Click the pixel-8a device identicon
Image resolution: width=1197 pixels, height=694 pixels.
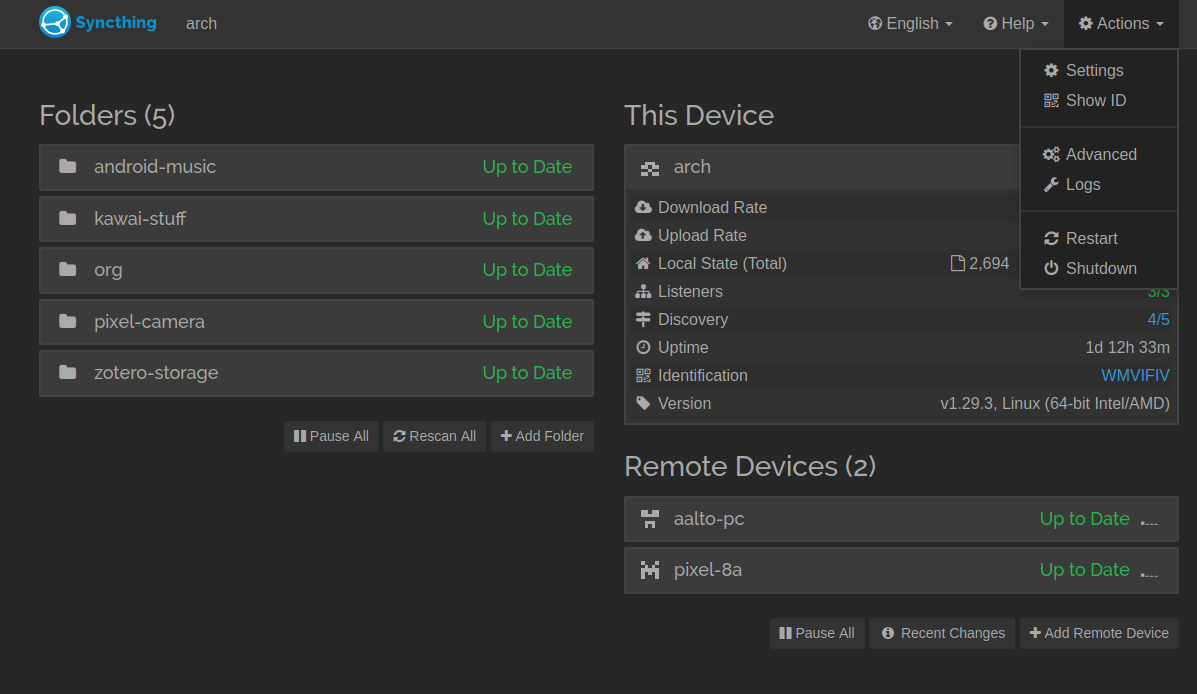650,570
